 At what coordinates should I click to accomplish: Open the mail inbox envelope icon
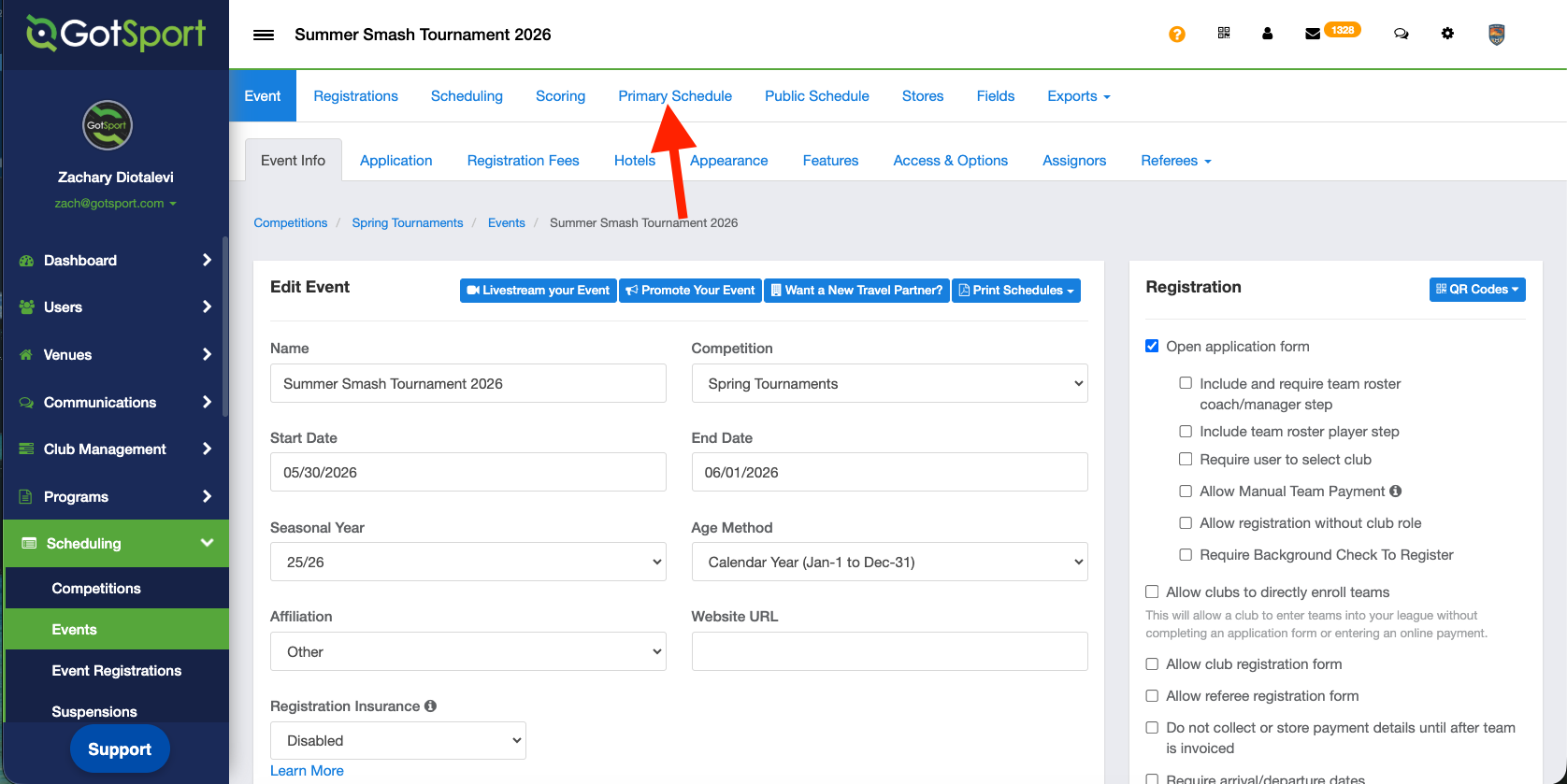click(1313, 34)
